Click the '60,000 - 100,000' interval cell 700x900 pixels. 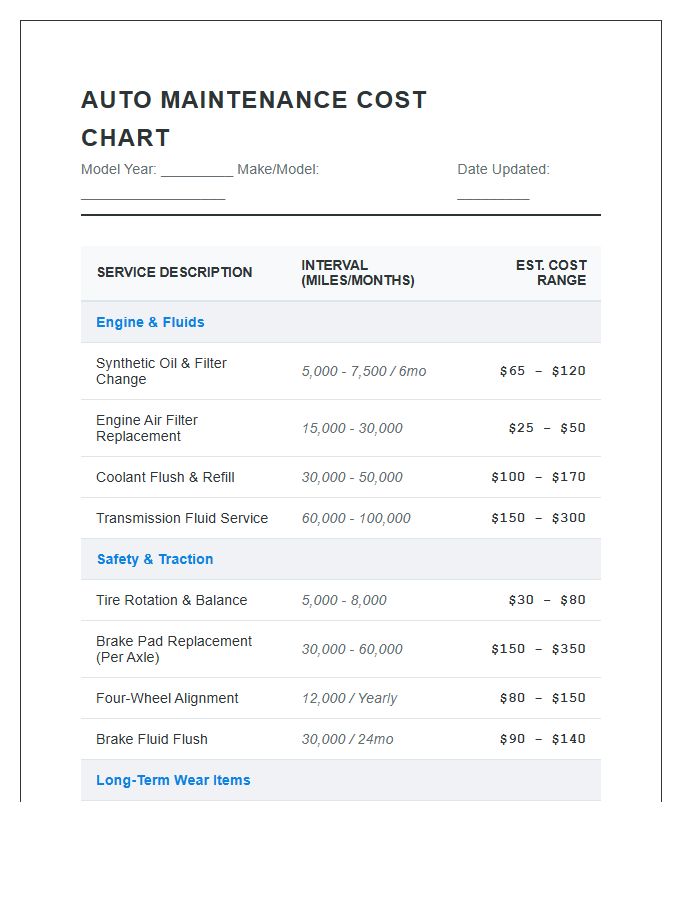356,518
